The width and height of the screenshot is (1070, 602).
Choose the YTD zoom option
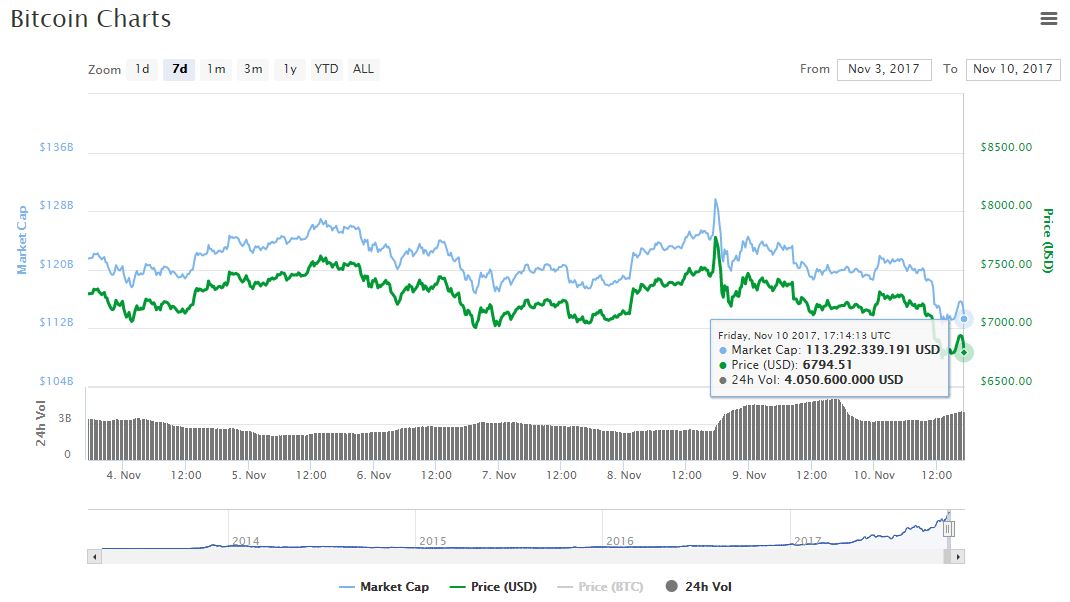[326, 69]
